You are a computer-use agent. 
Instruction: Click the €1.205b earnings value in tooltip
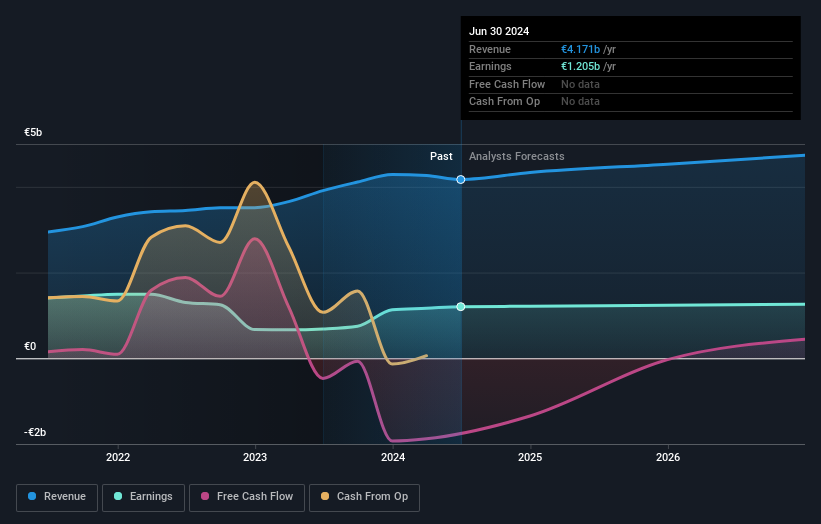(581, 66)
